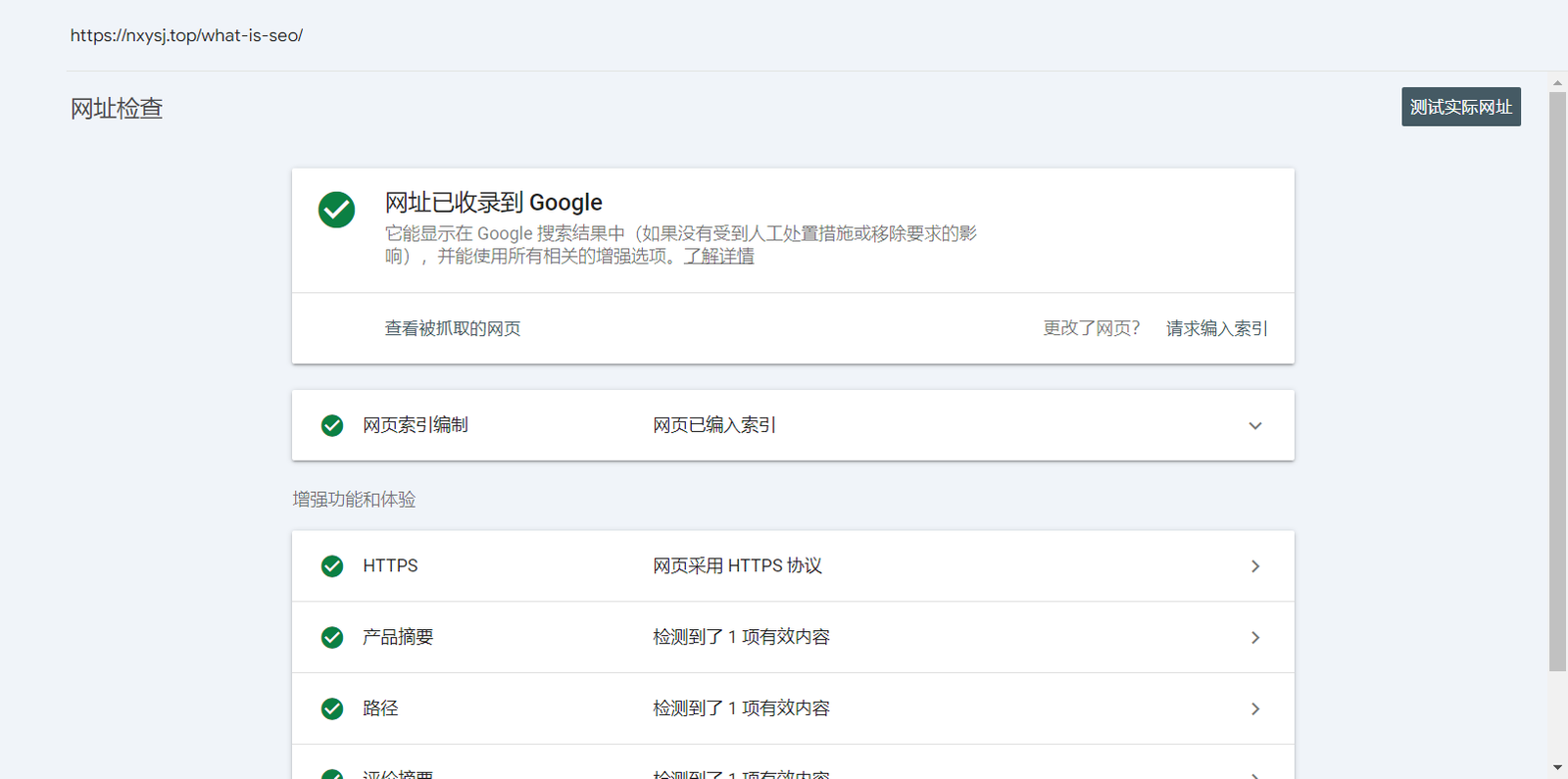The height and width of the screenshot is (779, 1568).
Task: Expand the 网页索引编制 section using its chevron
Action: [1254, 425]
